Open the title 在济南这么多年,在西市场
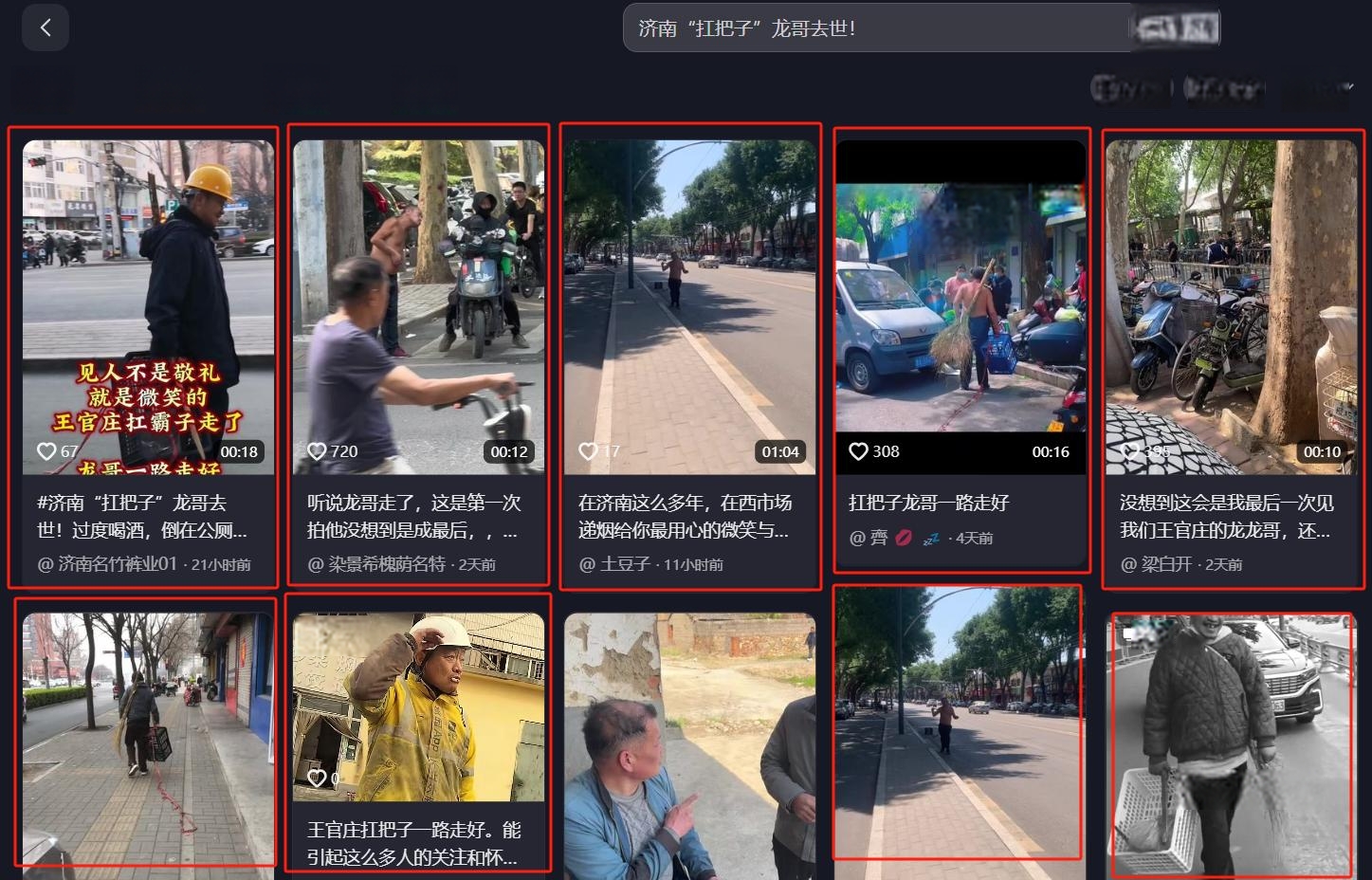This screenshot has width=1372, height=880. tap(685, 516)
